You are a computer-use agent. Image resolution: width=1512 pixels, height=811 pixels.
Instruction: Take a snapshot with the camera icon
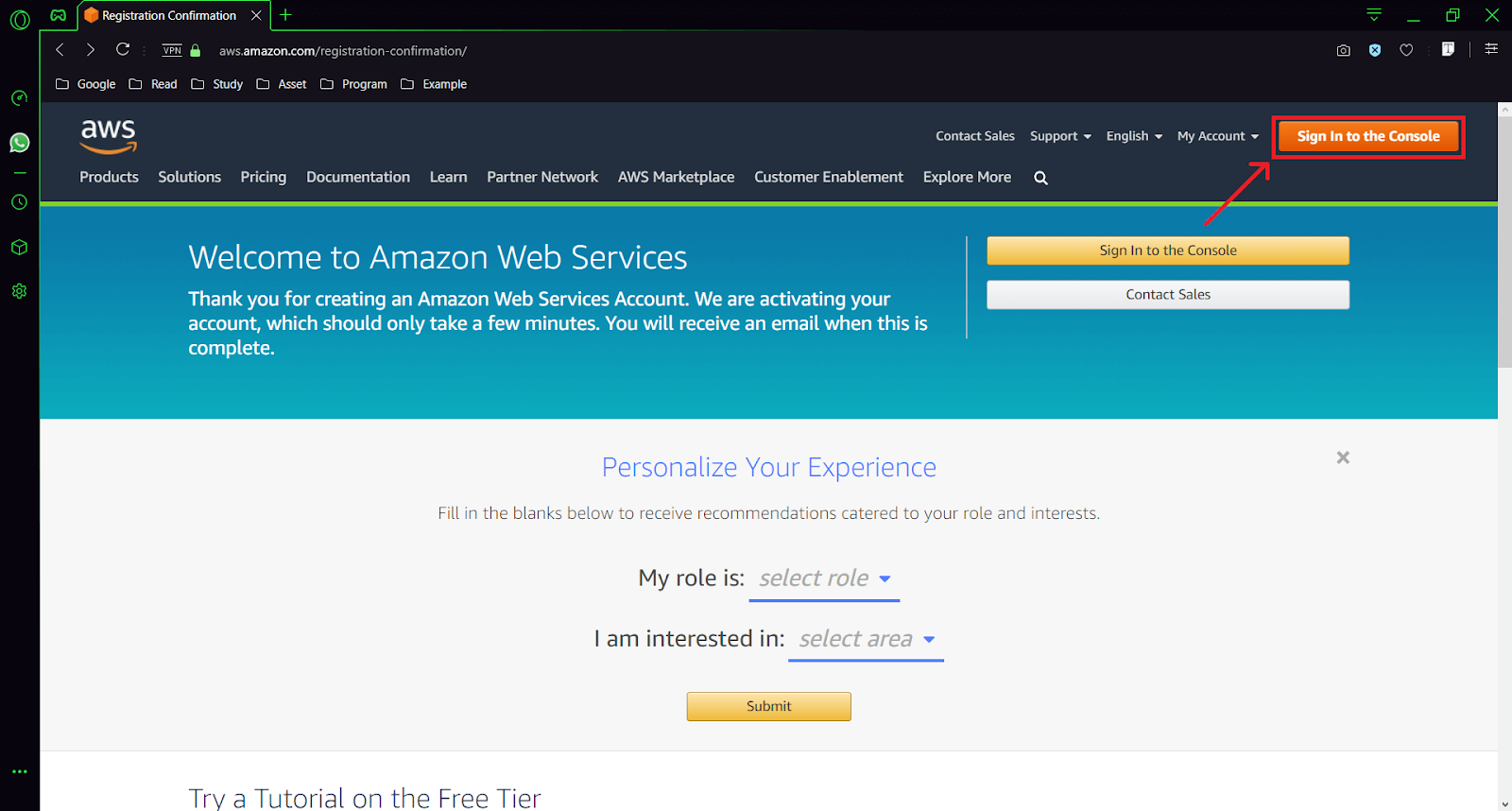[x=1343, y=50]
